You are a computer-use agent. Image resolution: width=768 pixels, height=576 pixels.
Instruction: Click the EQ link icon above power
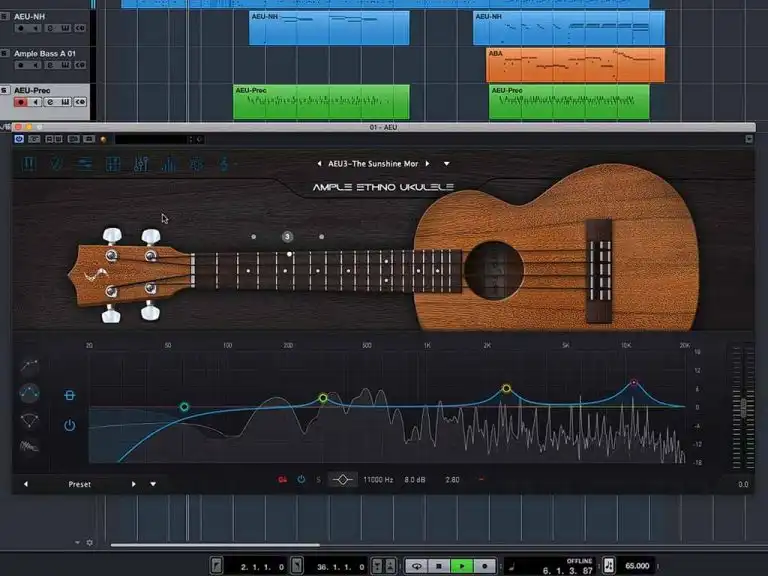(70, 395)
